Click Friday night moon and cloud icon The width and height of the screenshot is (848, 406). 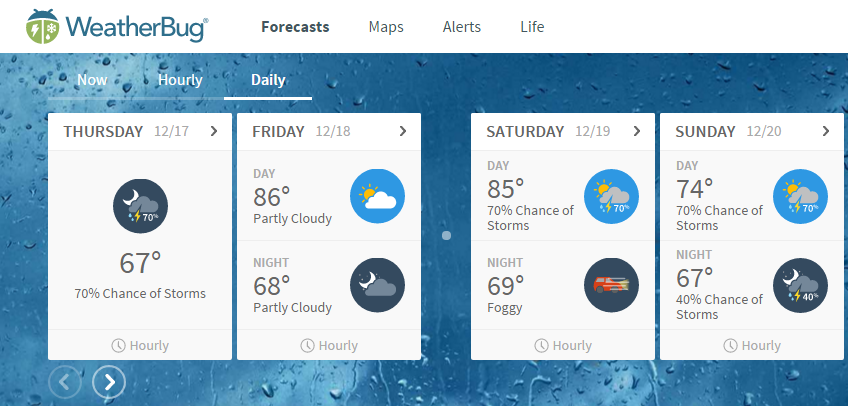tap(377, 285)
